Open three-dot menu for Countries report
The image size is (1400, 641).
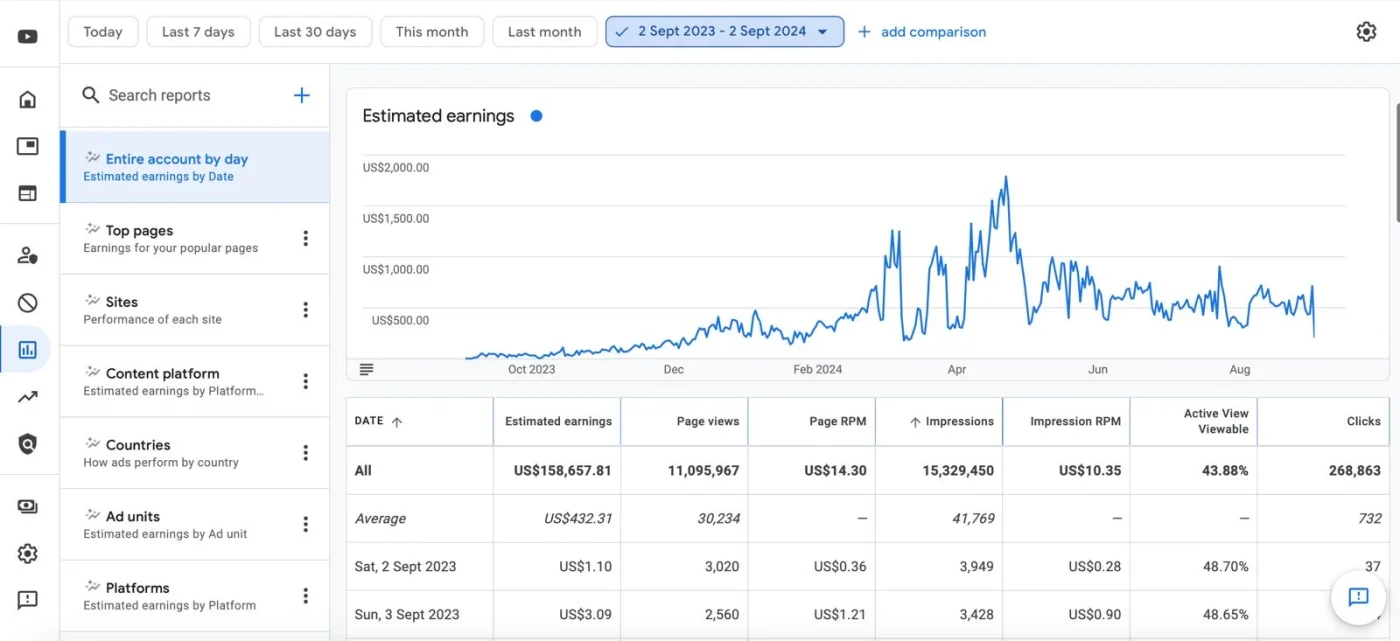306,453
